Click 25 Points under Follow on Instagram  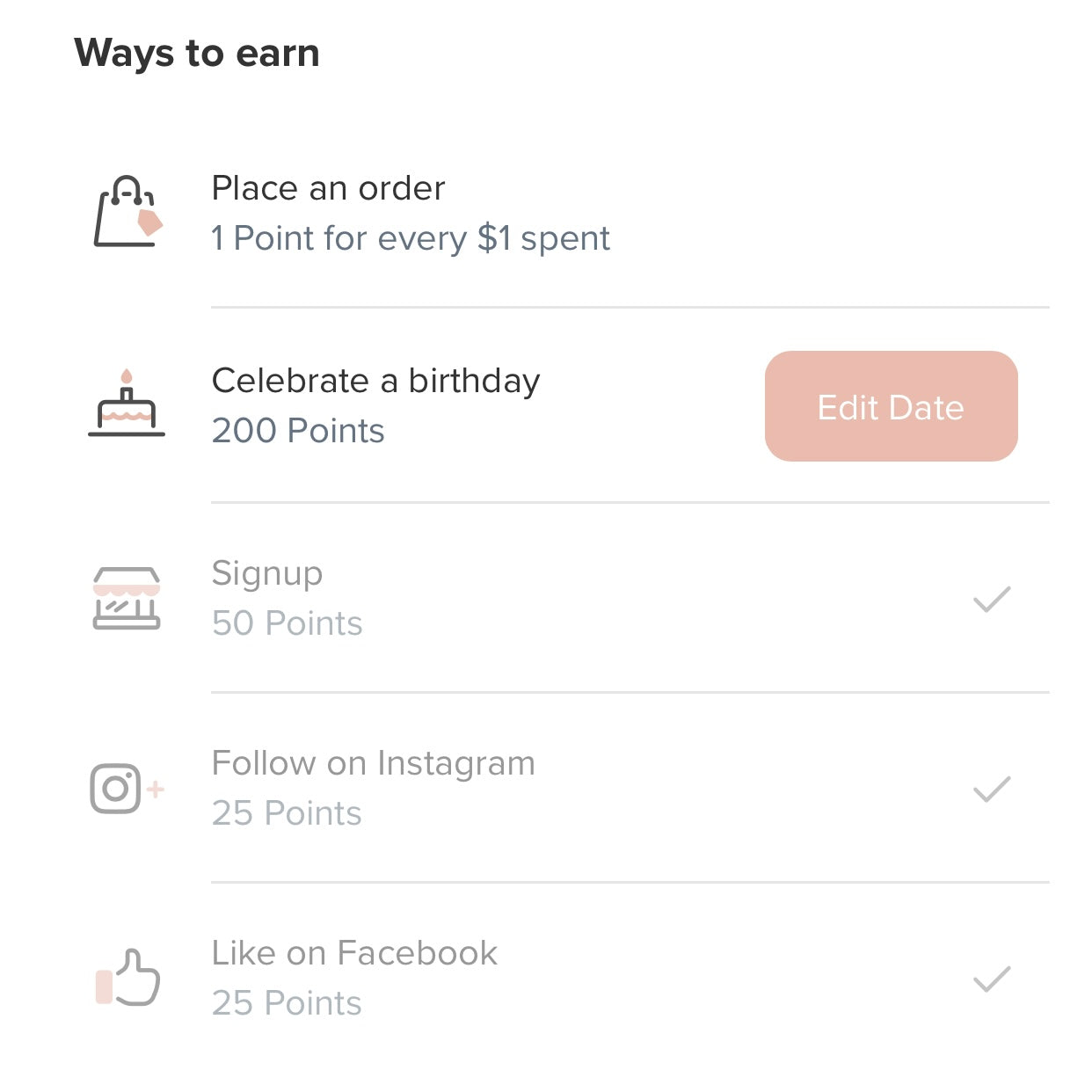pyautogui.click(x=287, y=813)
